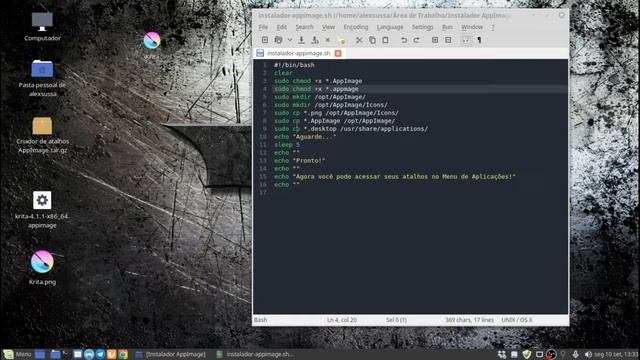Click the microphone tray icon
Viewport: 640px width, 360px height.
[576, 354]
